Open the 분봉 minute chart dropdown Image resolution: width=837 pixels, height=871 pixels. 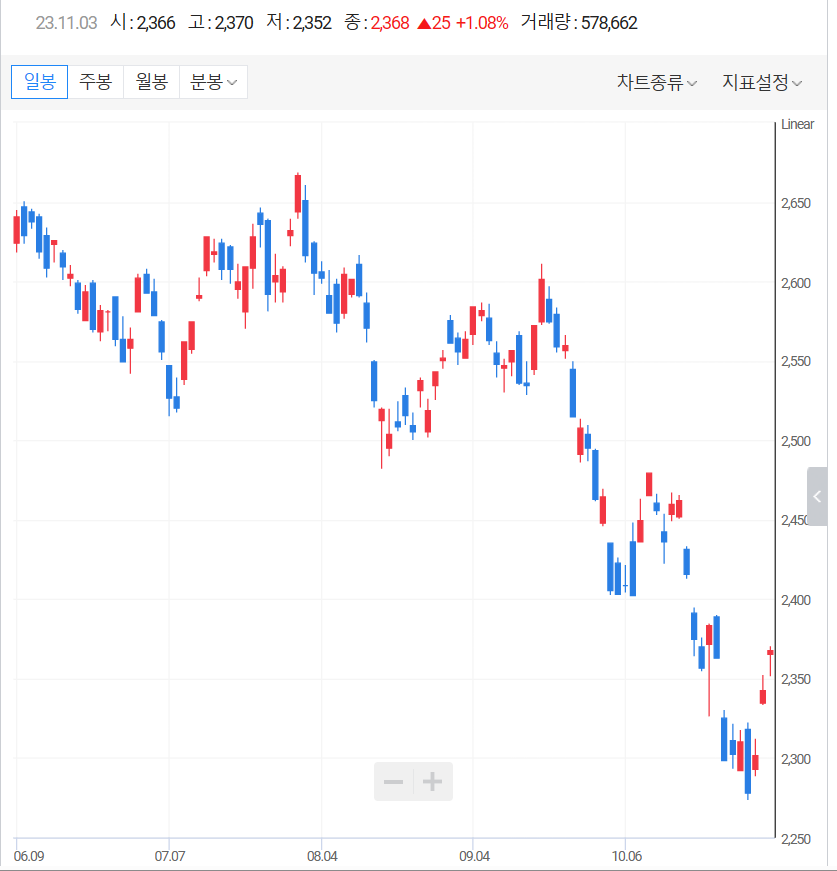(x=213, y=82)
